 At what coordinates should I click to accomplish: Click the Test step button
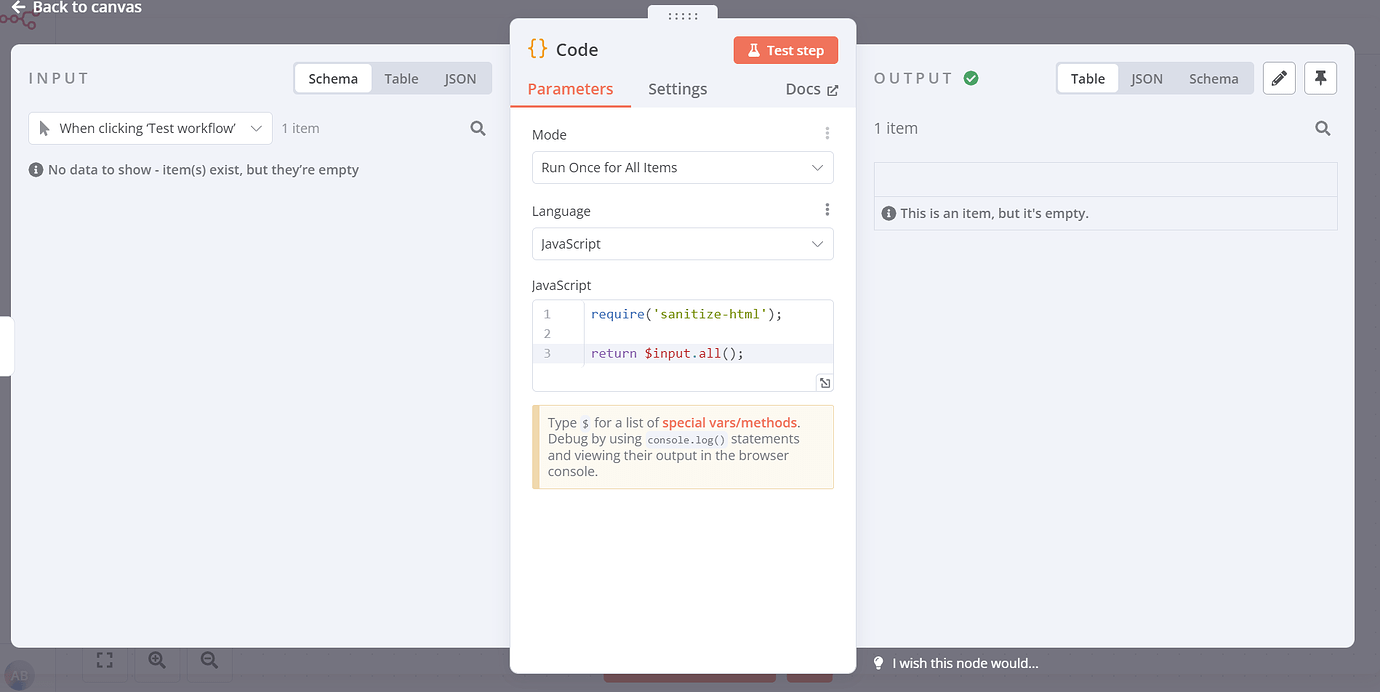[786, 49]
